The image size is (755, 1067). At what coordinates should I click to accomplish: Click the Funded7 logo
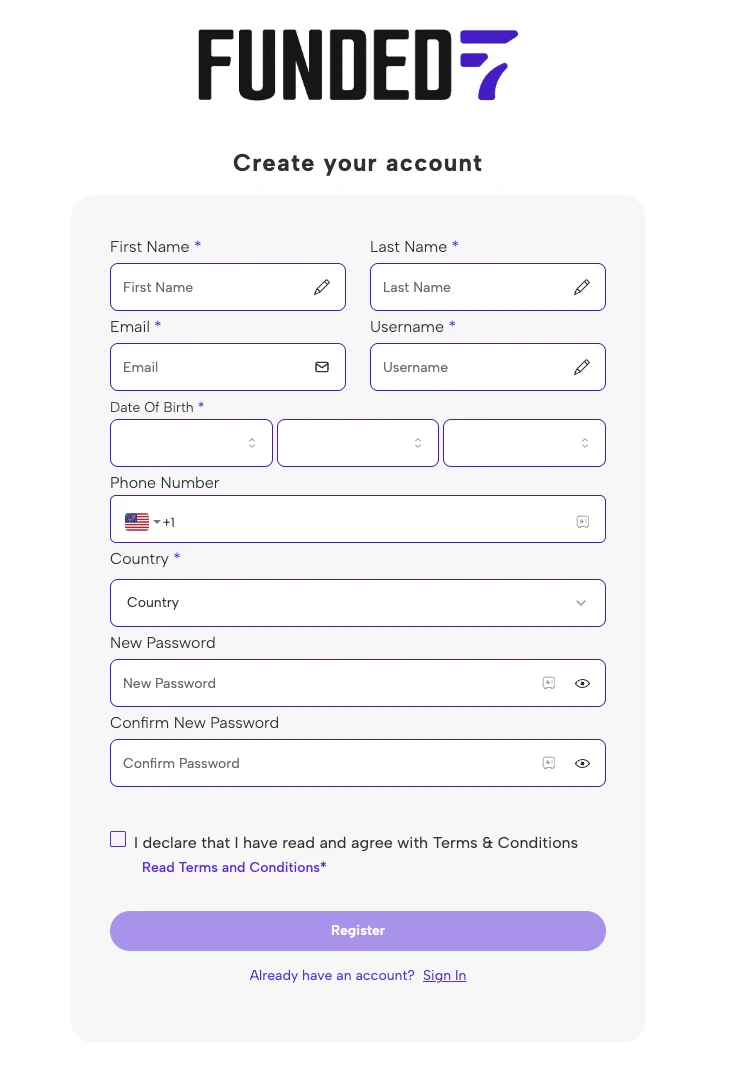[358, 65]
